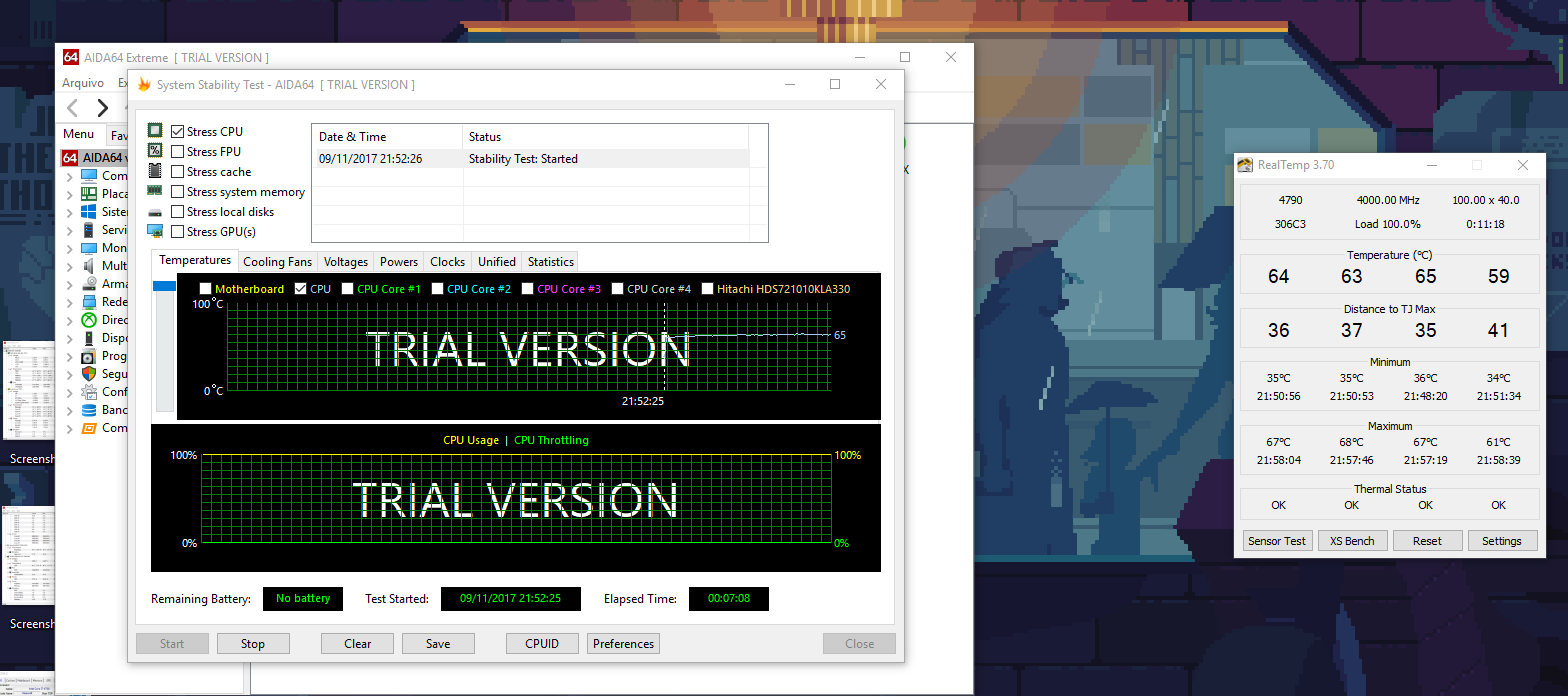Click RealTemp XS Bench button
Screen dimensions: 1568x696
(1352, 541)
